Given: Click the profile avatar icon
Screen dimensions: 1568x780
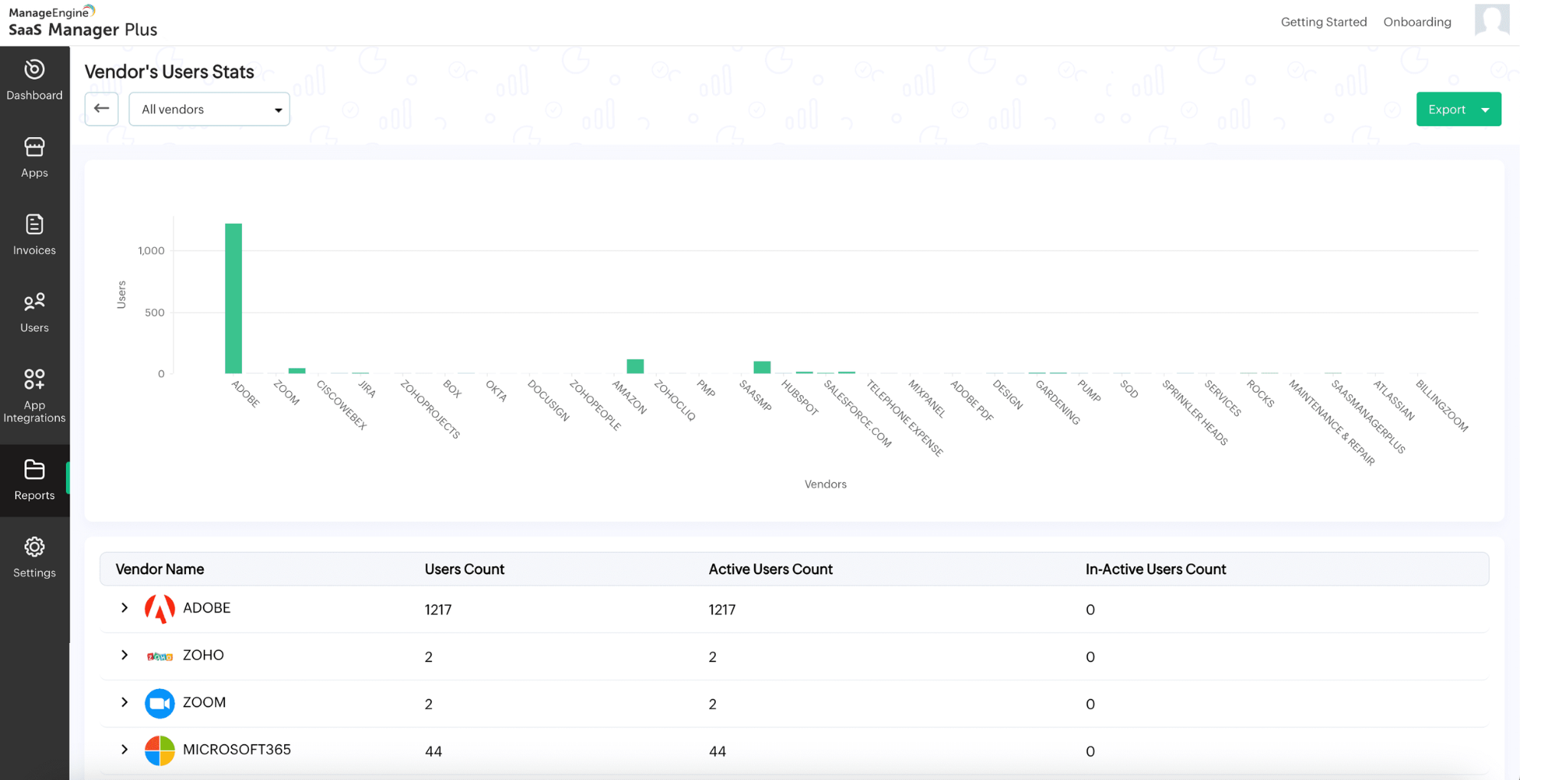Looking at the screenshot, I should pos(1491,20).
